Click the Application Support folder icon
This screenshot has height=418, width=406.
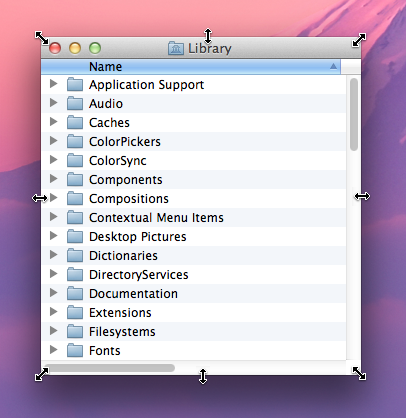[x=75, y=84]
